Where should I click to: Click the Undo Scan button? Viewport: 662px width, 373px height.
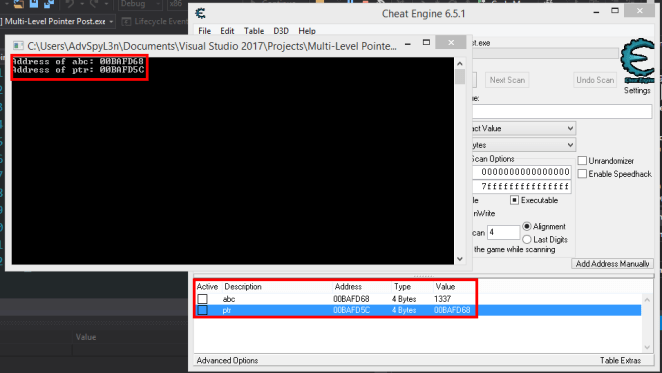(595, 80)
